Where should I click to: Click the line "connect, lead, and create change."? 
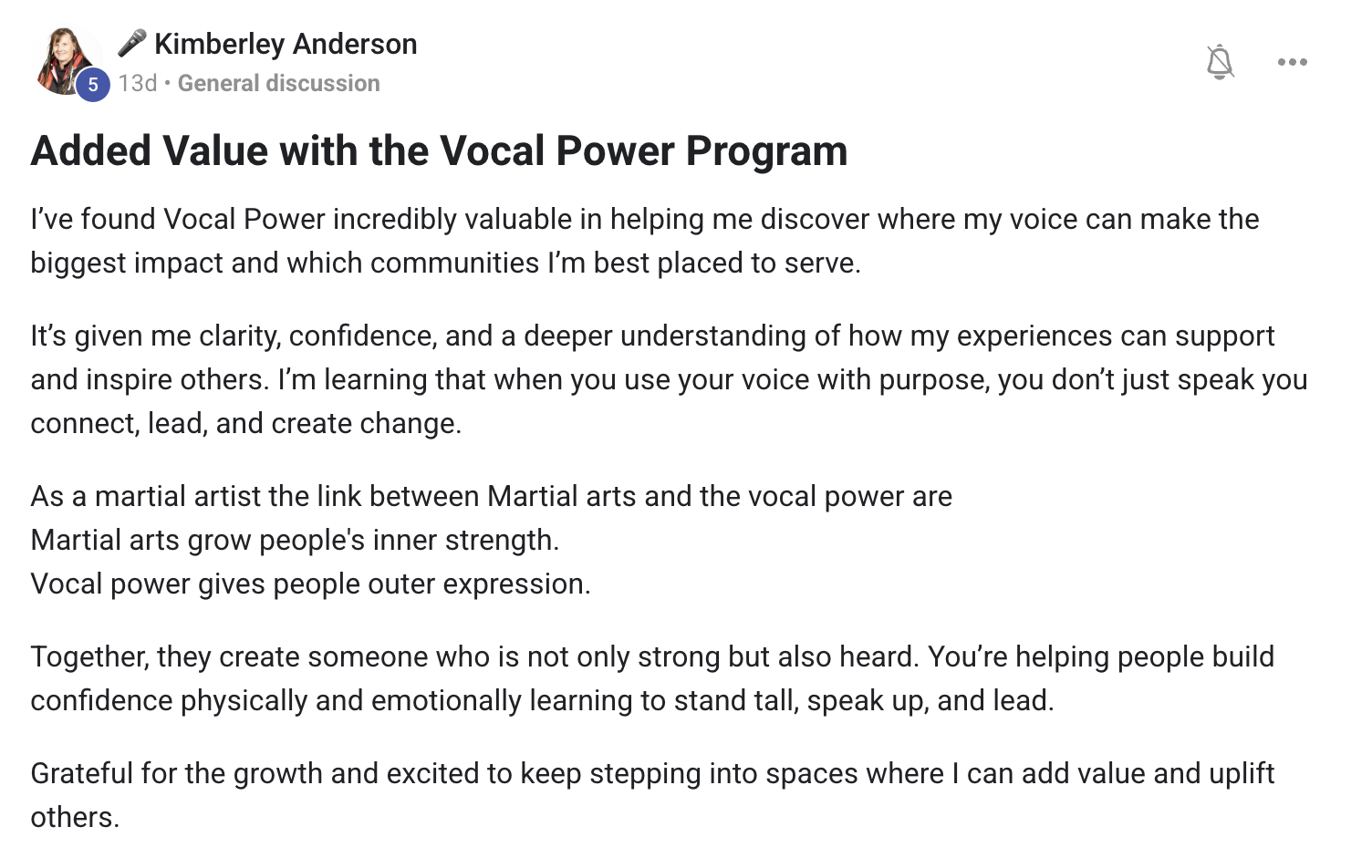pos(246,423)
